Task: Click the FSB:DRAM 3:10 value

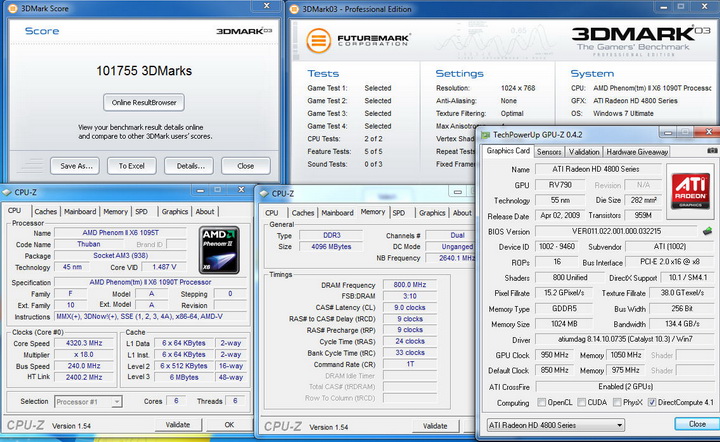Action: 410,296
